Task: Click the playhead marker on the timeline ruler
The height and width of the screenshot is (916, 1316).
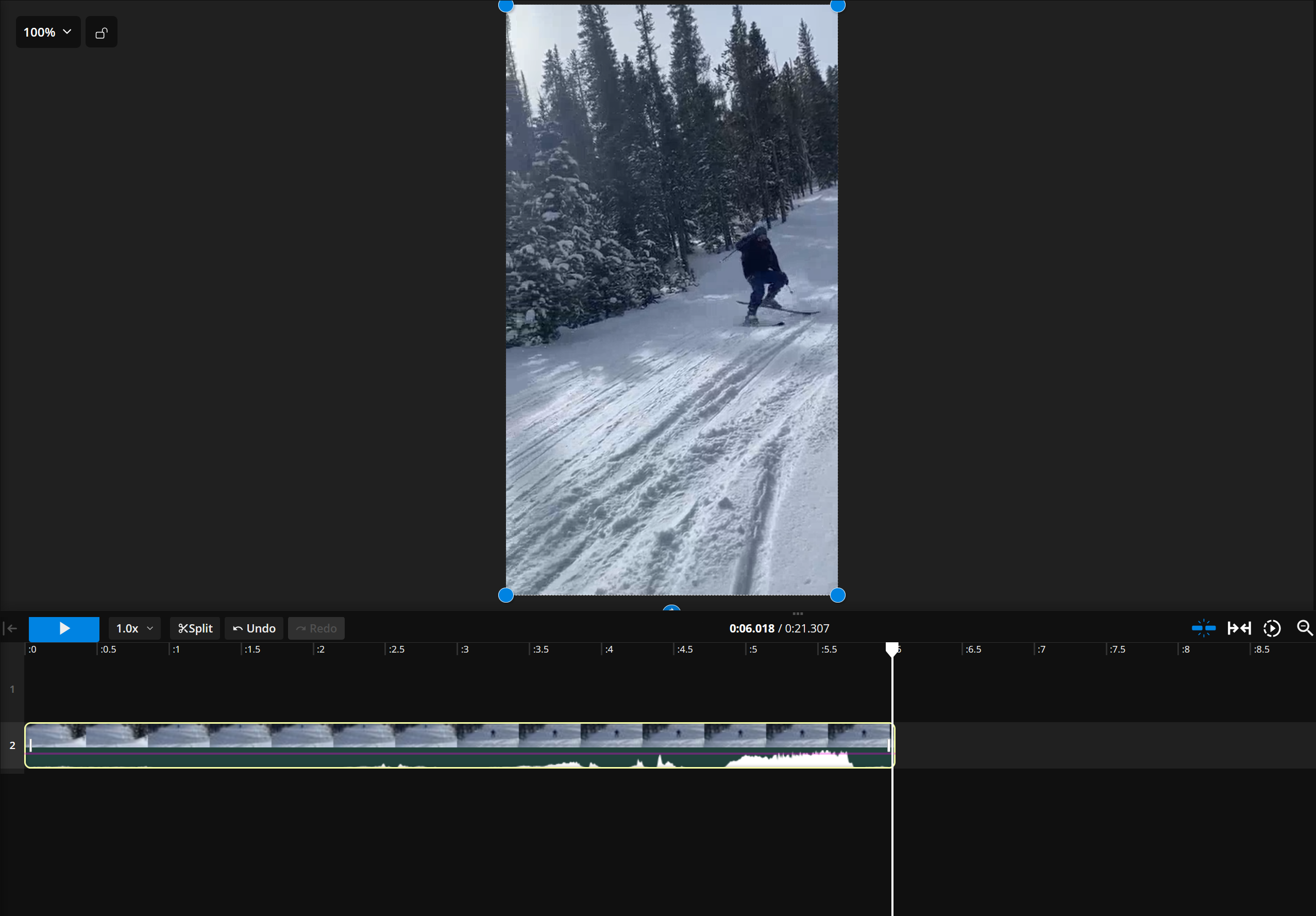Action: point(892,651)
